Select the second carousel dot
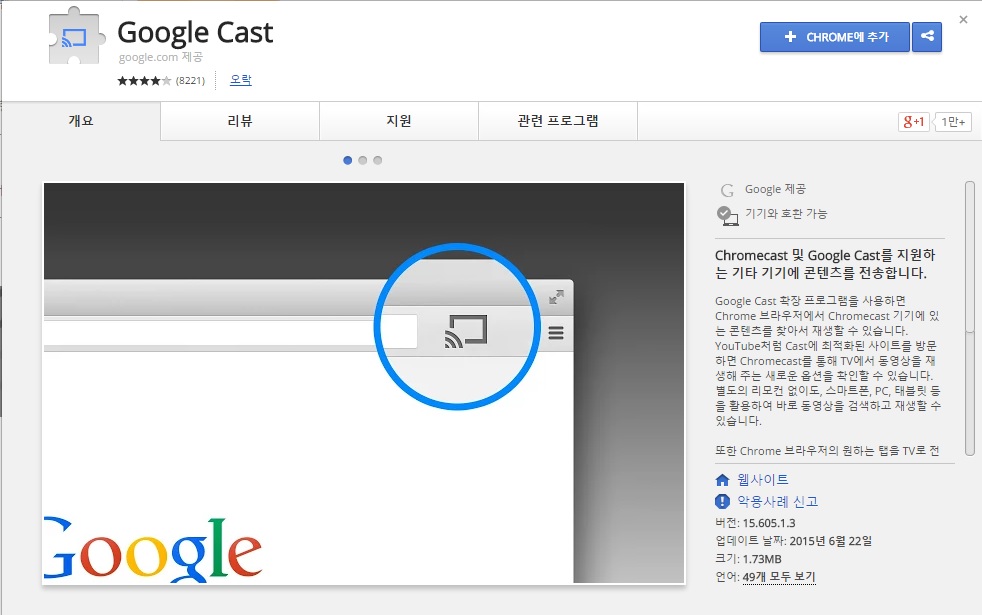This screenshot has width=982, height=615. point(363,159)
